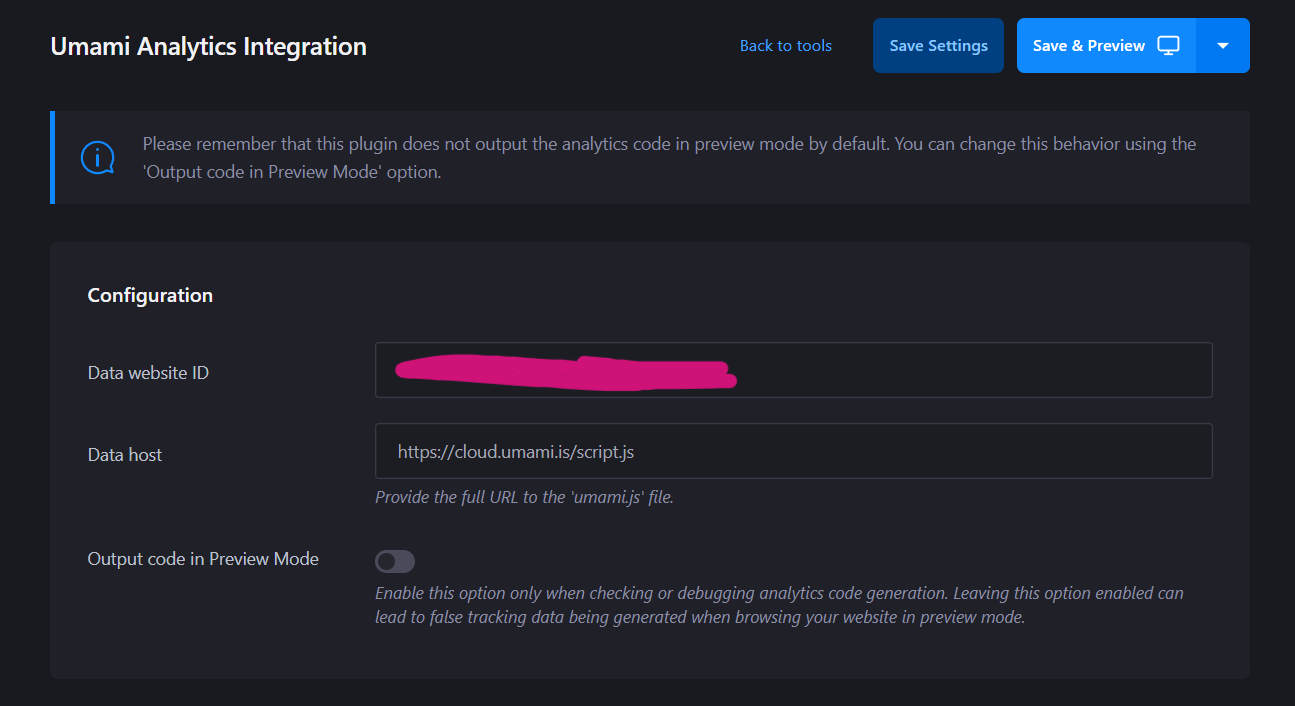Click the Data website ID label
Screen dimensions: 1295x706
click(148, 373)
